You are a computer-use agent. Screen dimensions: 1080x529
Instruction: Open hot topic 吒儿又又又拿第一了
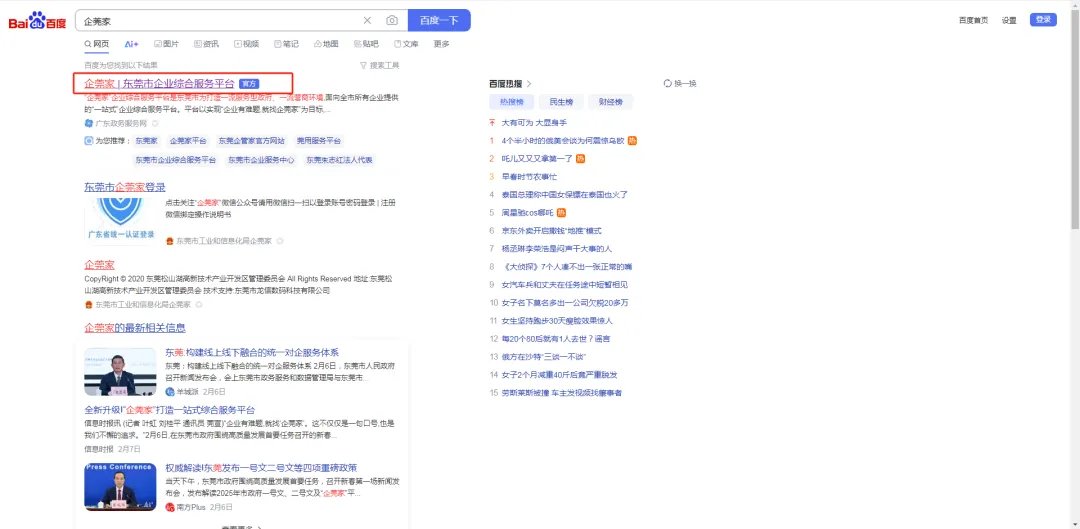[537, 158]
